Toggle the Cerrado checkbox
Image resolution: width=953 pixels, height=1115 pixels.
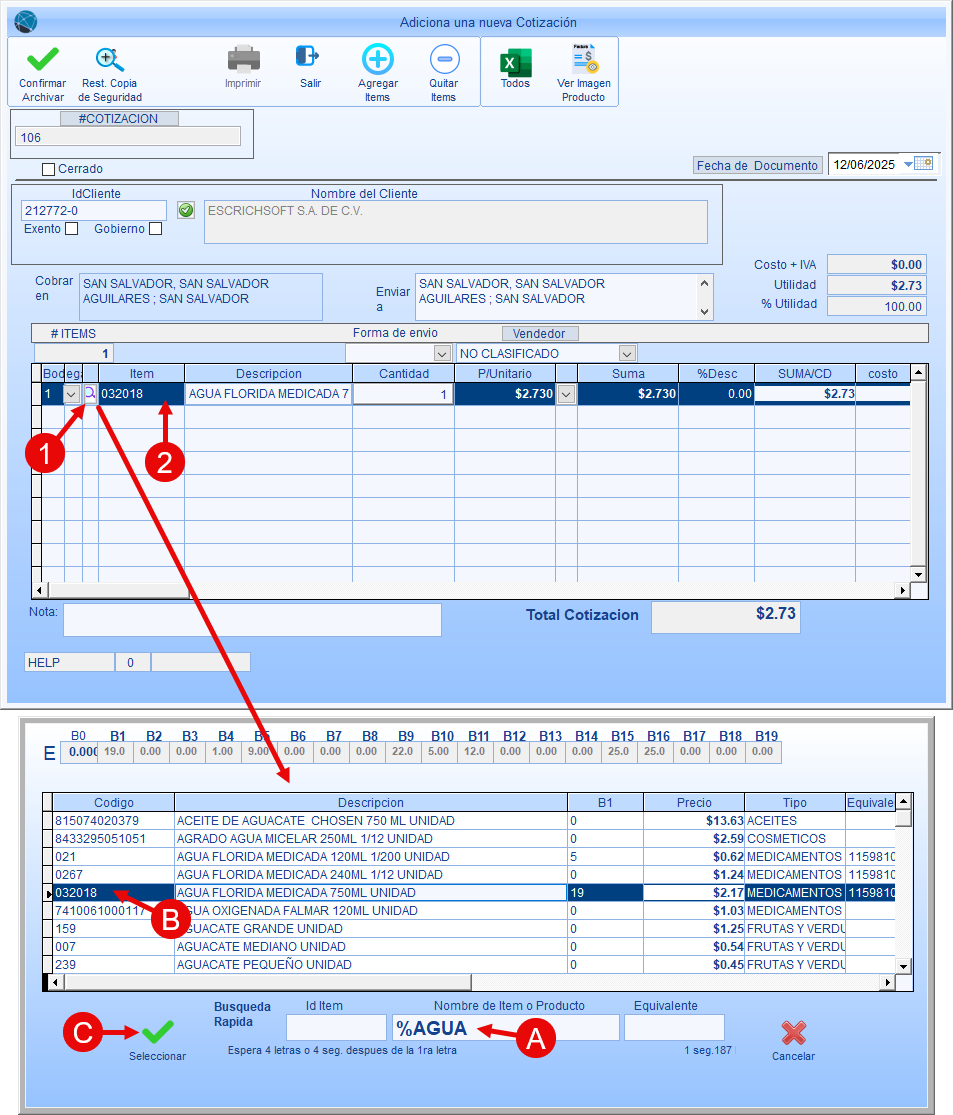pyautogui.click(x=48, y=169)
